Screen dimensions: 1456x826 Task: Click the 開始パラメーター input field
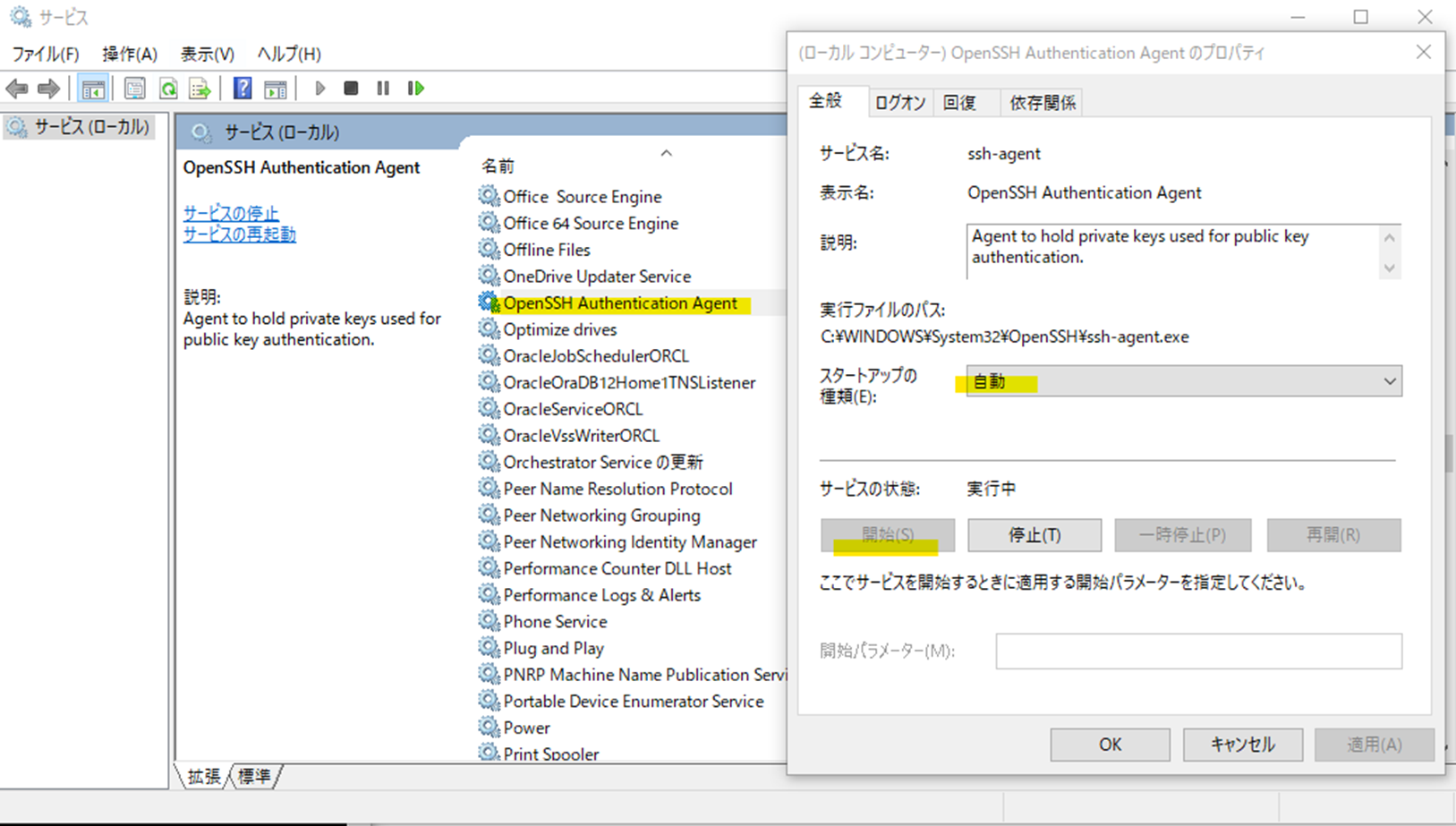tap(1198, 651)
